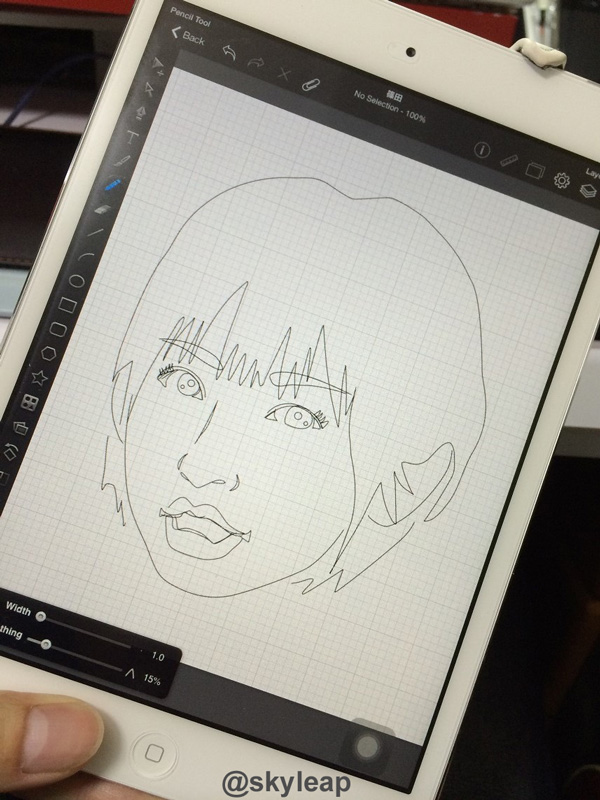Tap the Undo arrow
Screen dimensions: 600x800
(x=229, y=52)
